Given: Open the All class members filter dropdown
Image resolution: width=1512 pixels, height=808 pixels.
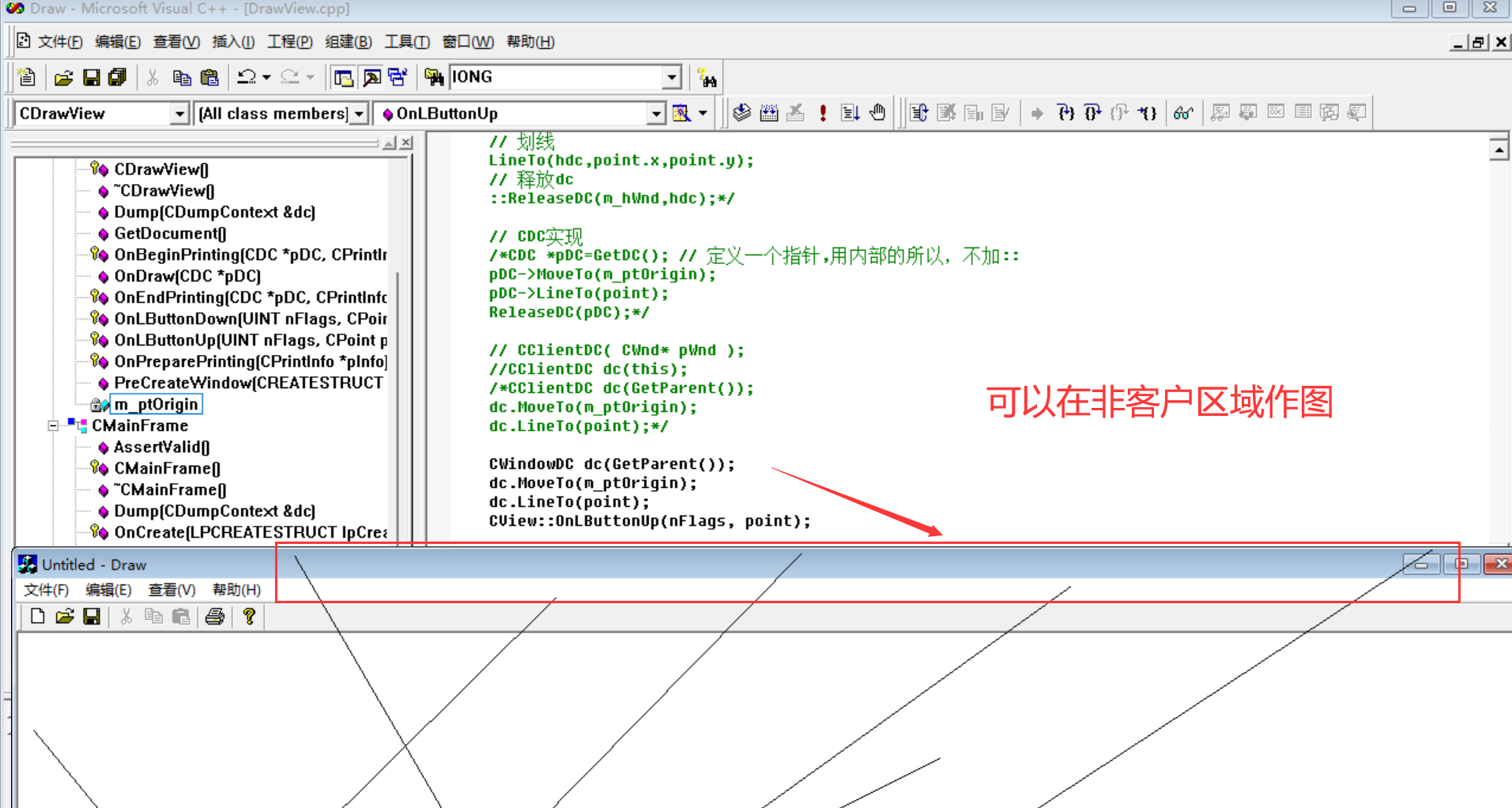Looking at the screenshot, I should (x=359, y=114).
